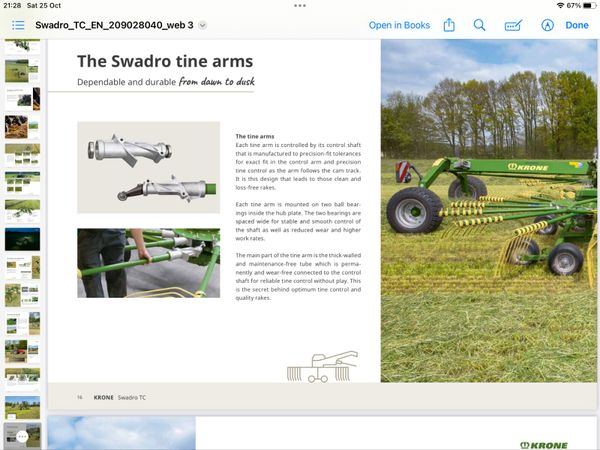Select the red tractor page thumbnail
This screenshot has width=600, height=450.
click(x=22, y=351)
